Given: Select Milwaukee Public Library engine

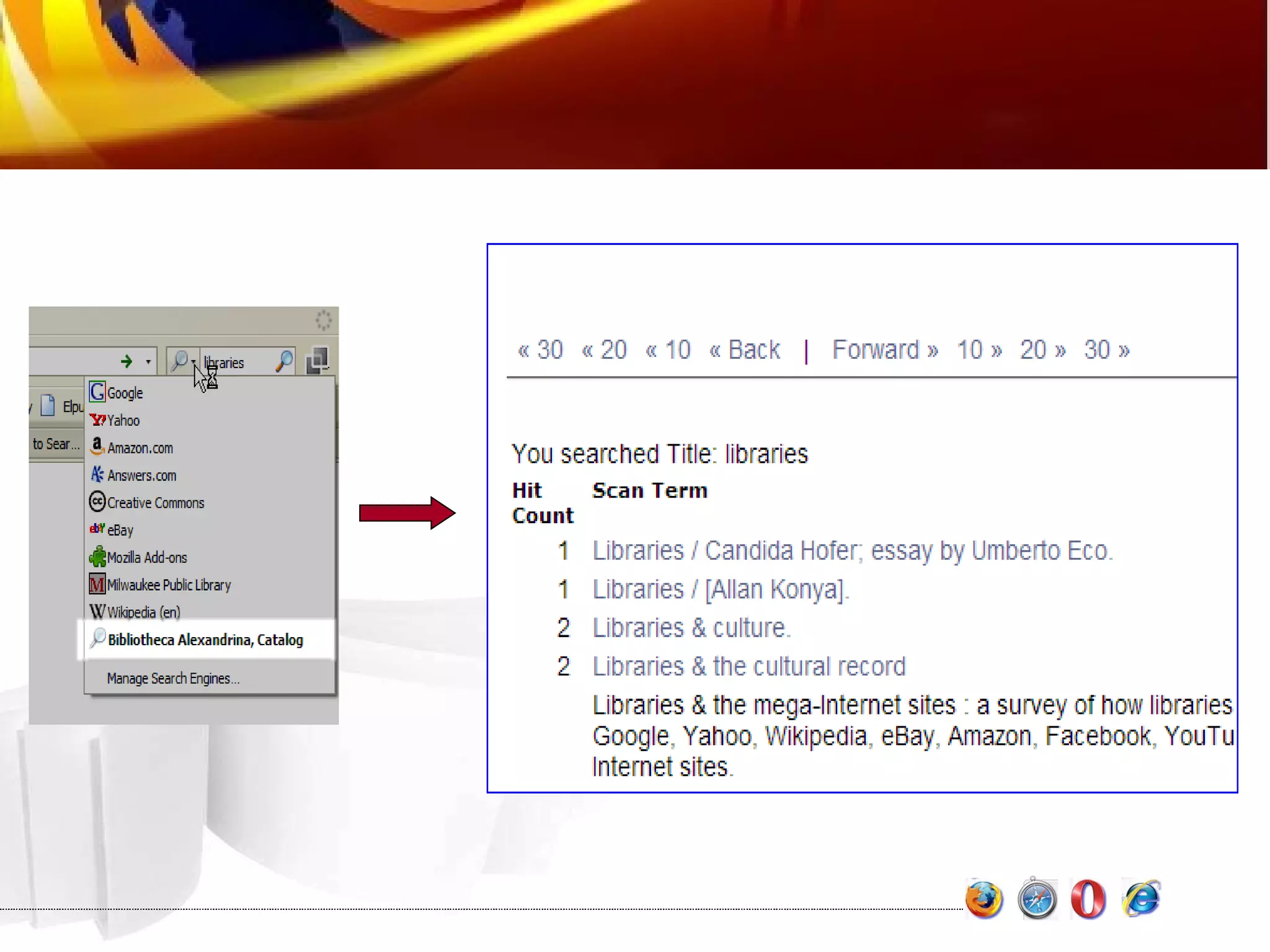Looking at the screenshot, I should pyautogui.click(x=168, y=585).
